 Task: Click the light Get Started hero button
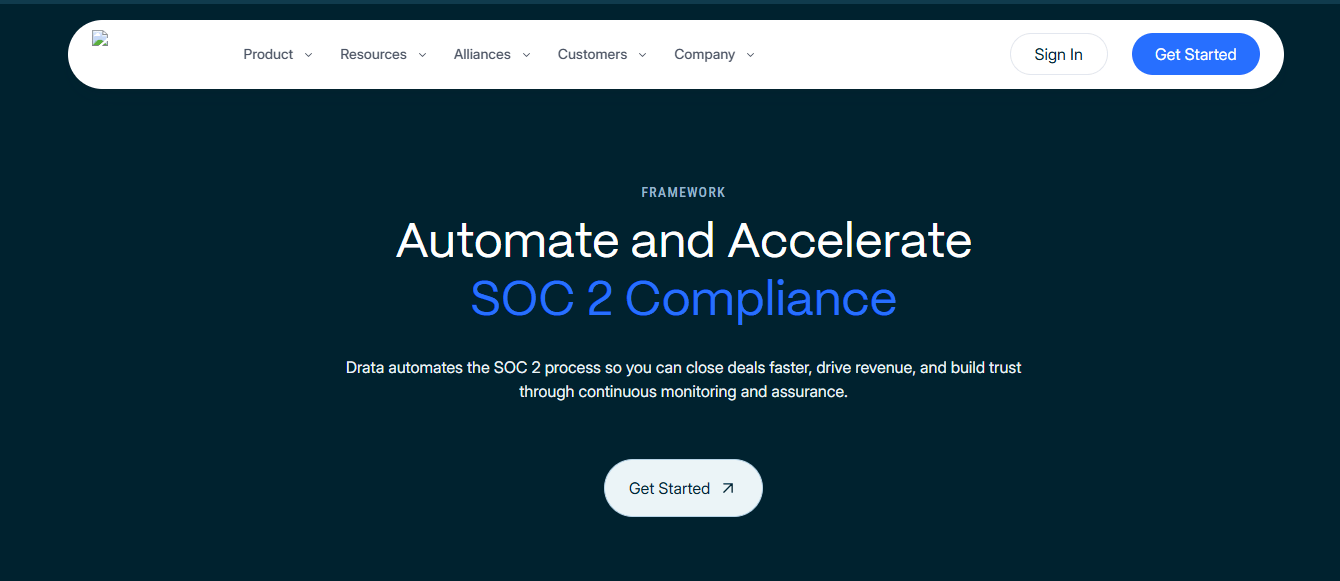coord(683,488)
